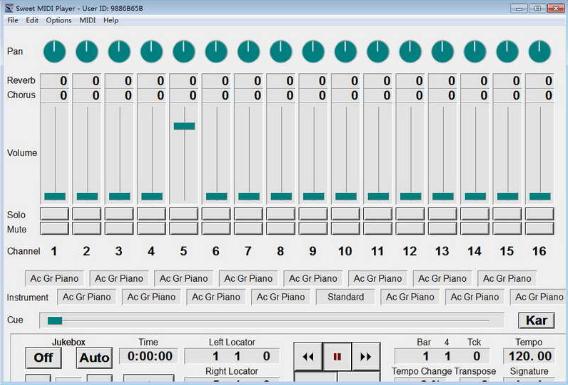Click the Pan knob for channel 7
This screenshot has width=568, height=385.
pyautogui.click(x=248, y=51)
